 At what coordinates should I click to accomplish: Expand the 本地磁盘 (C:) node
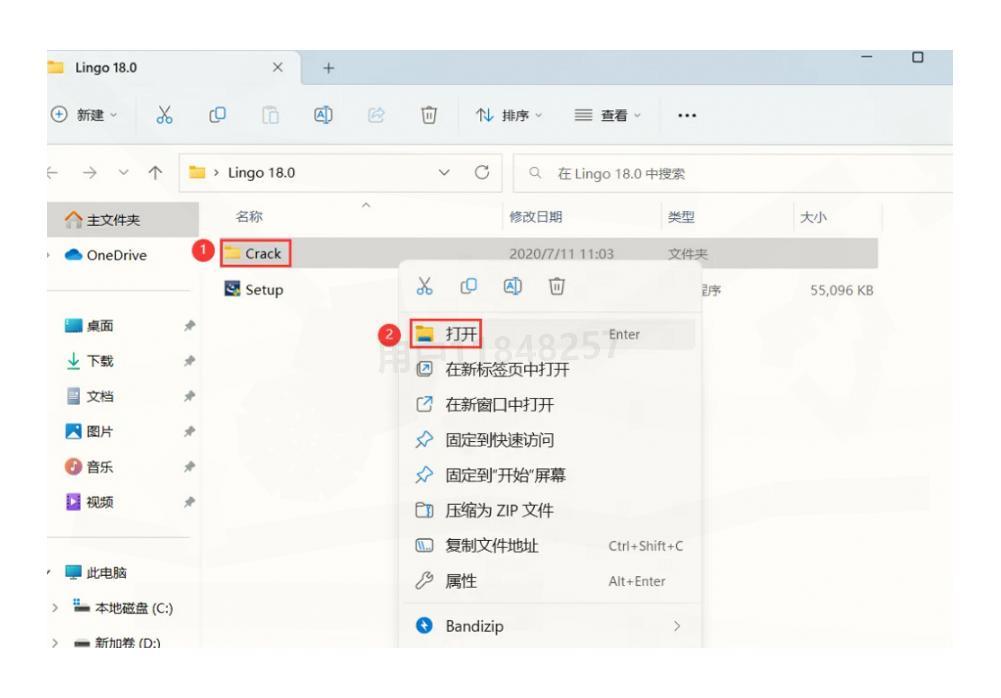point(55,607)
